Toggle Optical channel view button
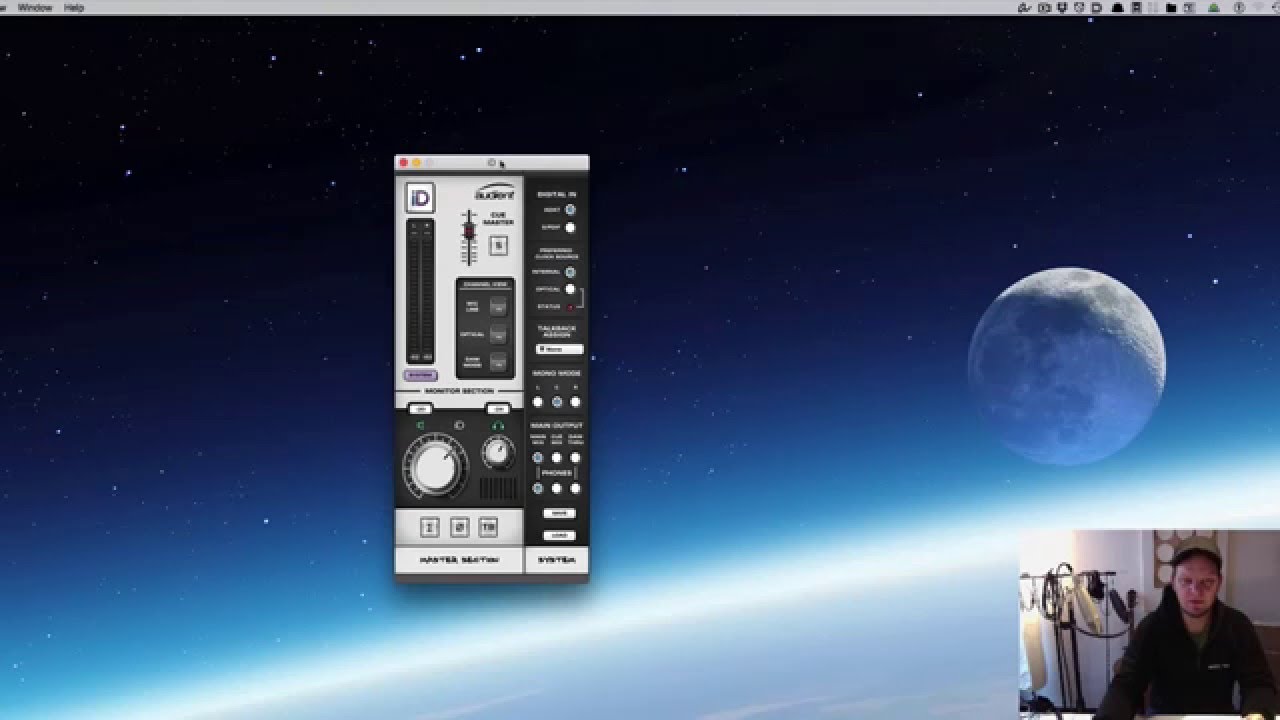This screenshot has height=720, width=1280. 498,335
